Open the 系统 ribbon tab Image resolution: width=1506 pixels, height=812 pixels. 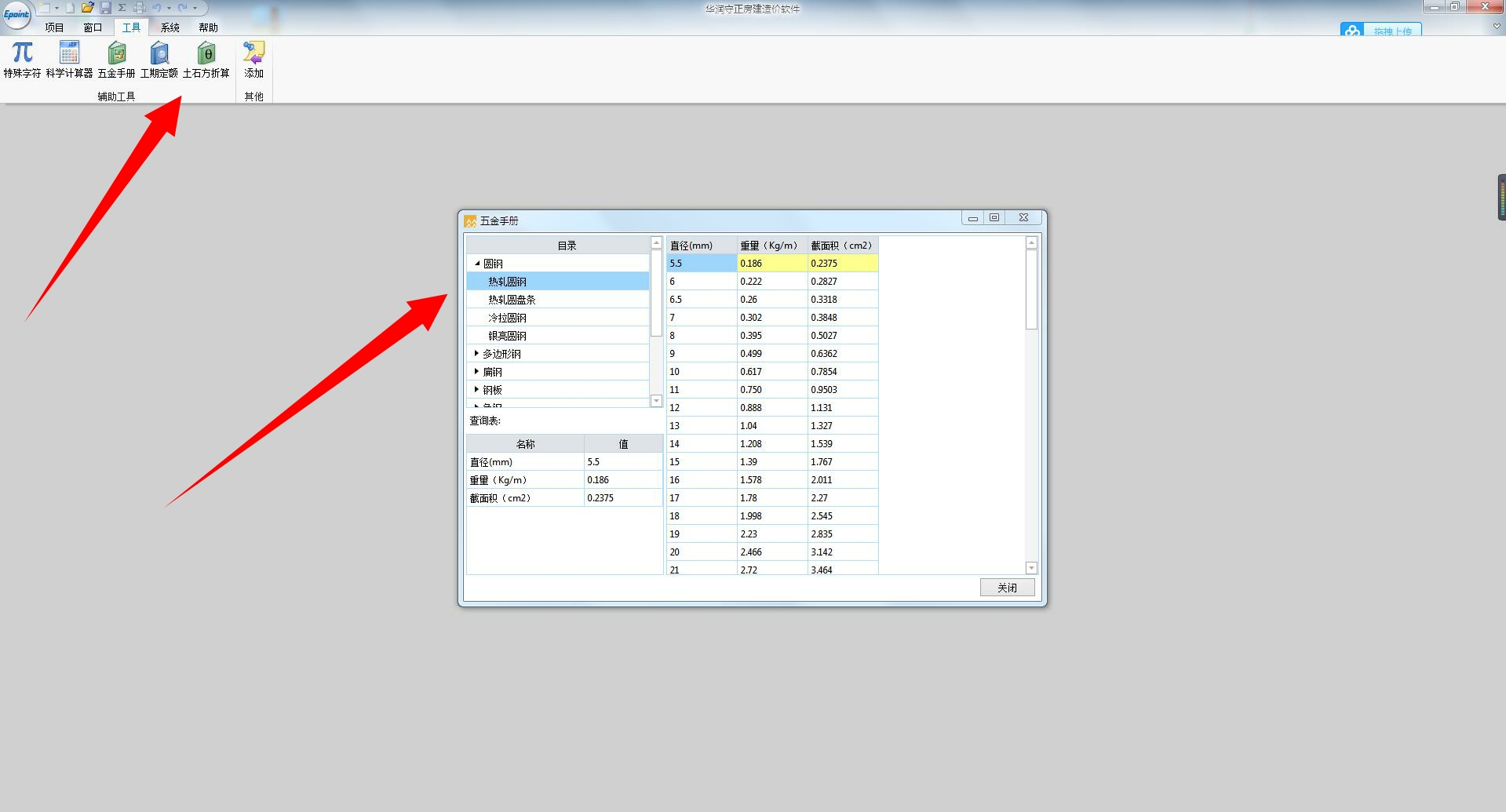(x=170, y=27)
